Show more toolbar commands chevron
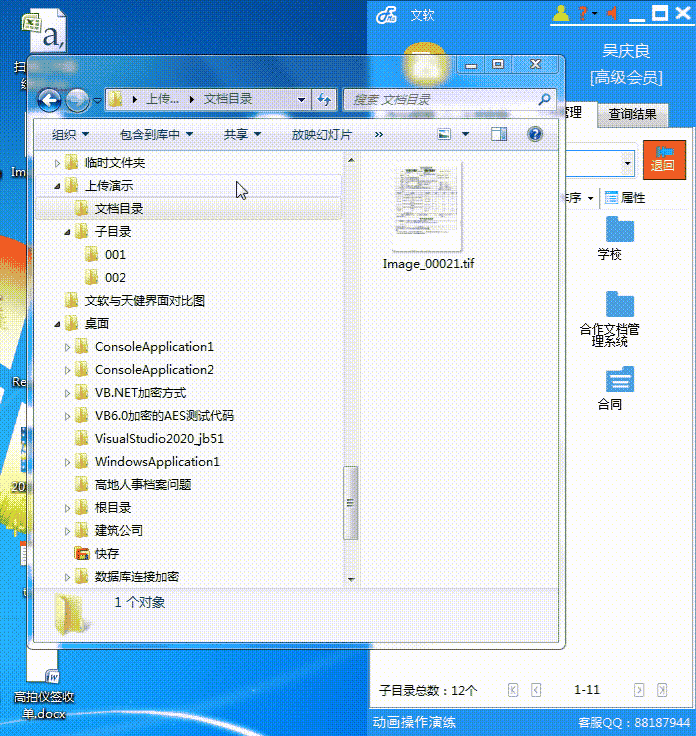The width and height of the screenshot is (696, 736). pos(379,135)
